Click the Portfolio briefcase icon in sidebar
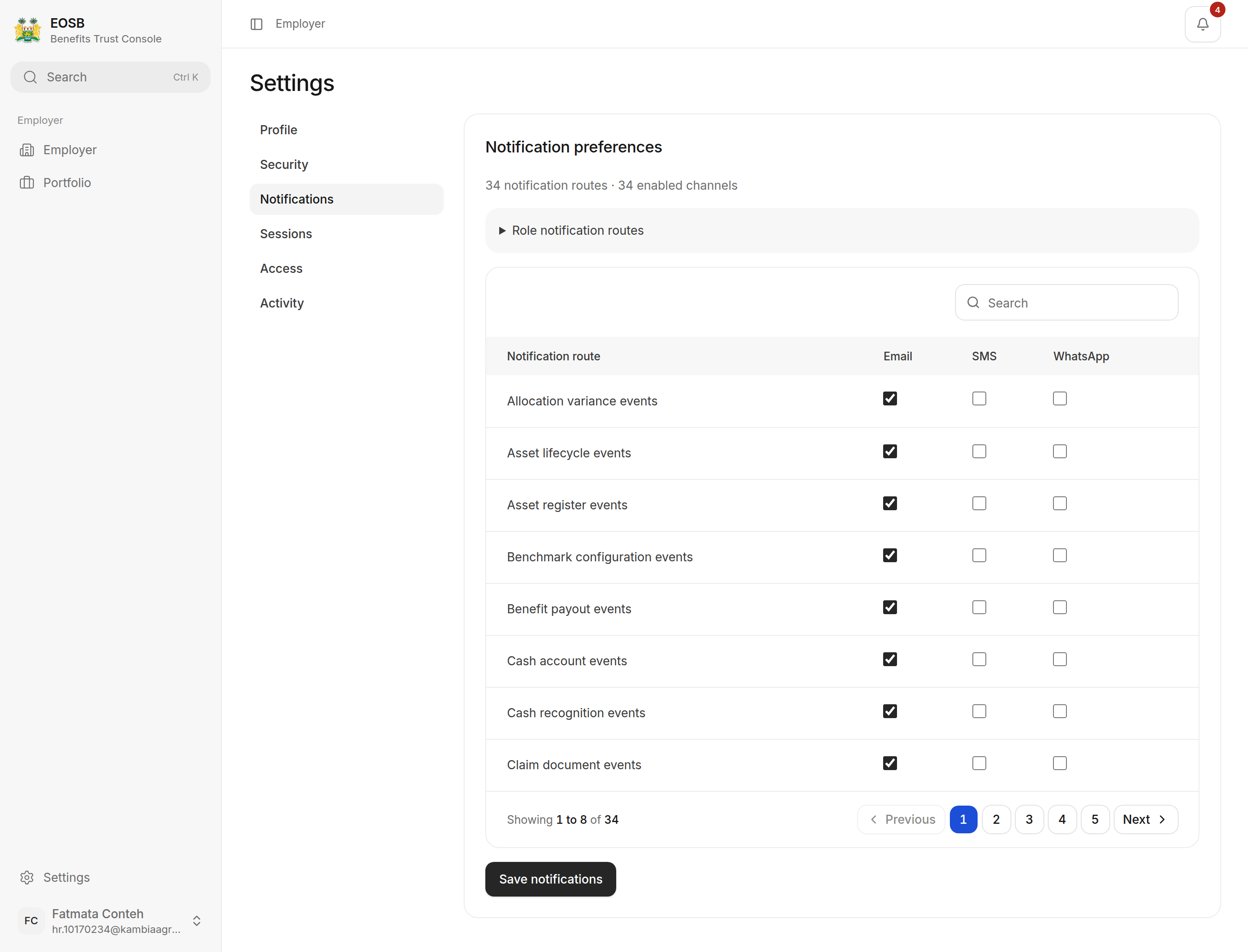Viewport: 1248px width, 952px height. 26,182
